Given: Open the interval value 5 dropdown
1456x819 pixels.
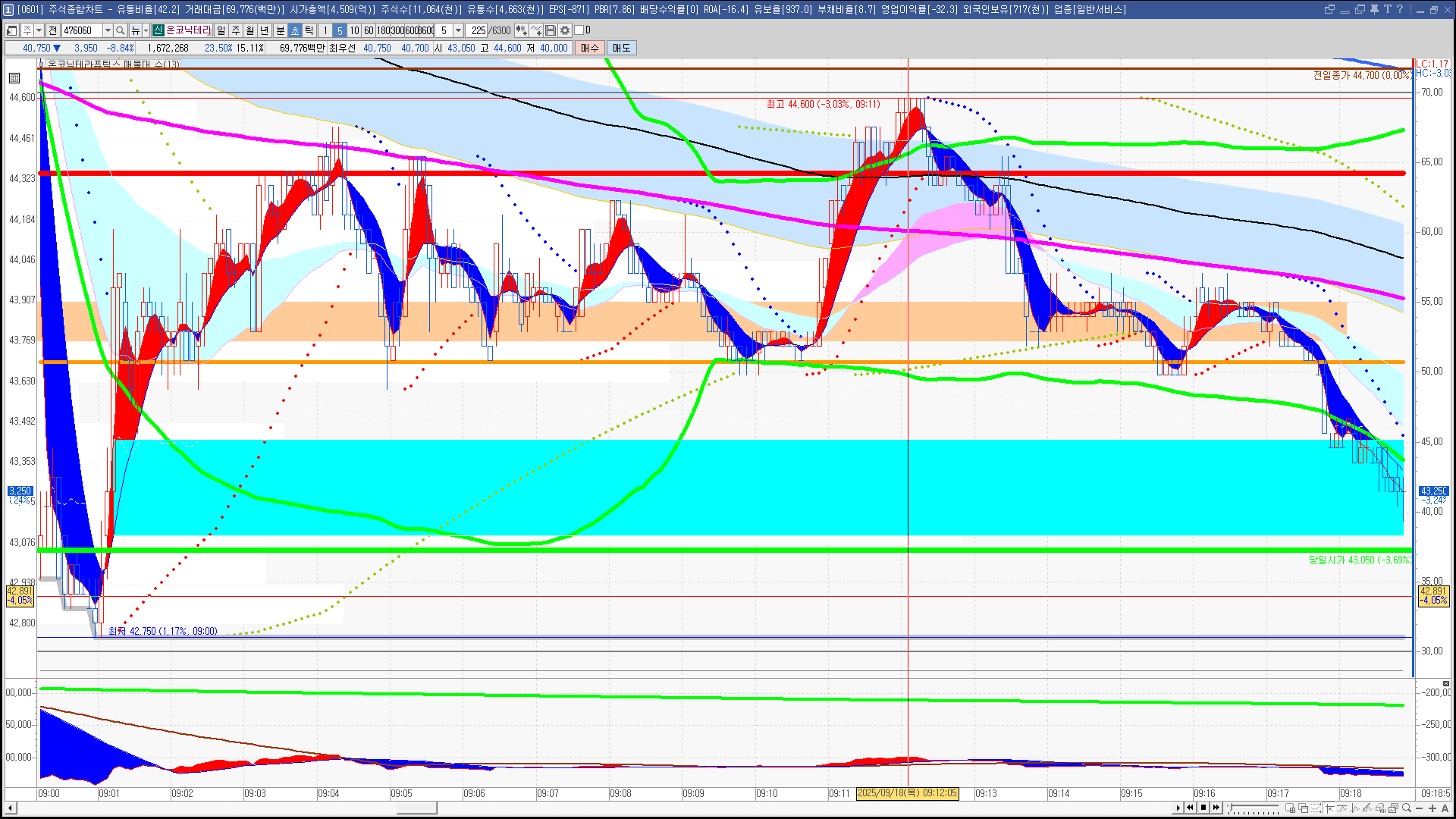Looking at the screenshot, I should [x=458, y=30].
